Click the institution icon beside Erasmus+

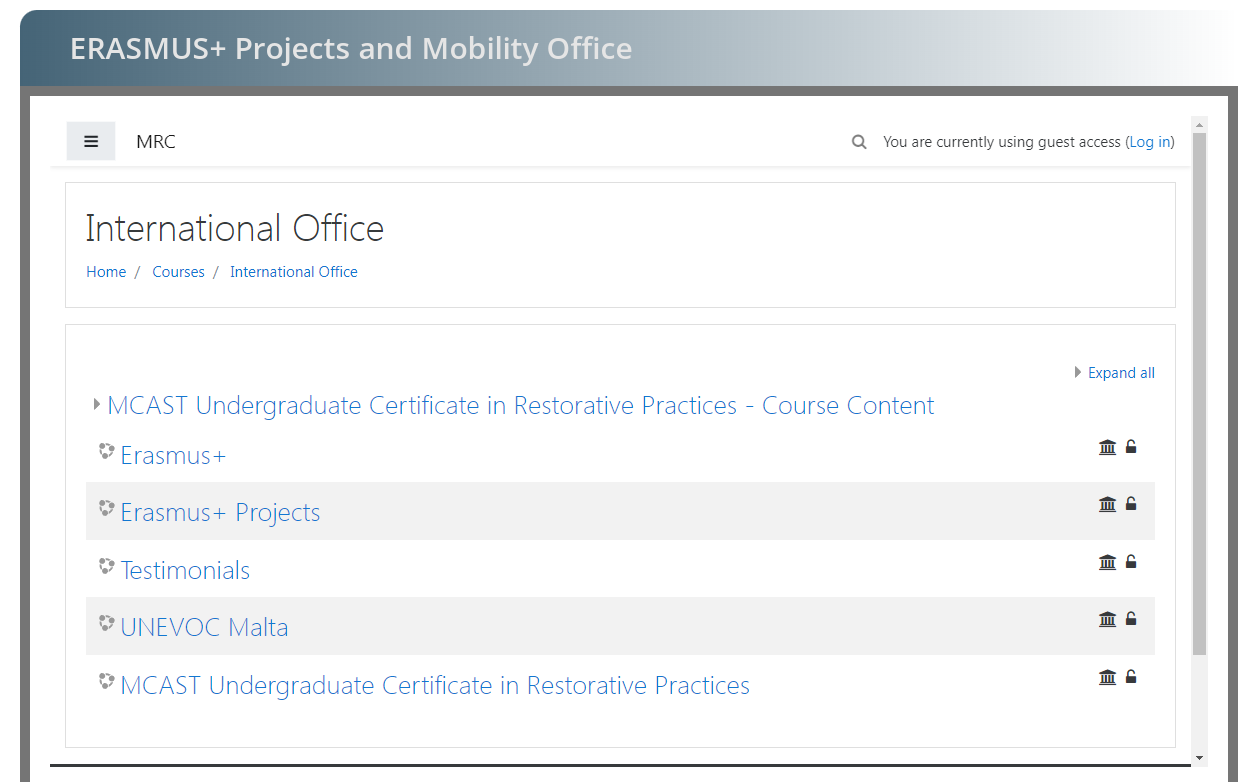click(x=1107, y=447)
